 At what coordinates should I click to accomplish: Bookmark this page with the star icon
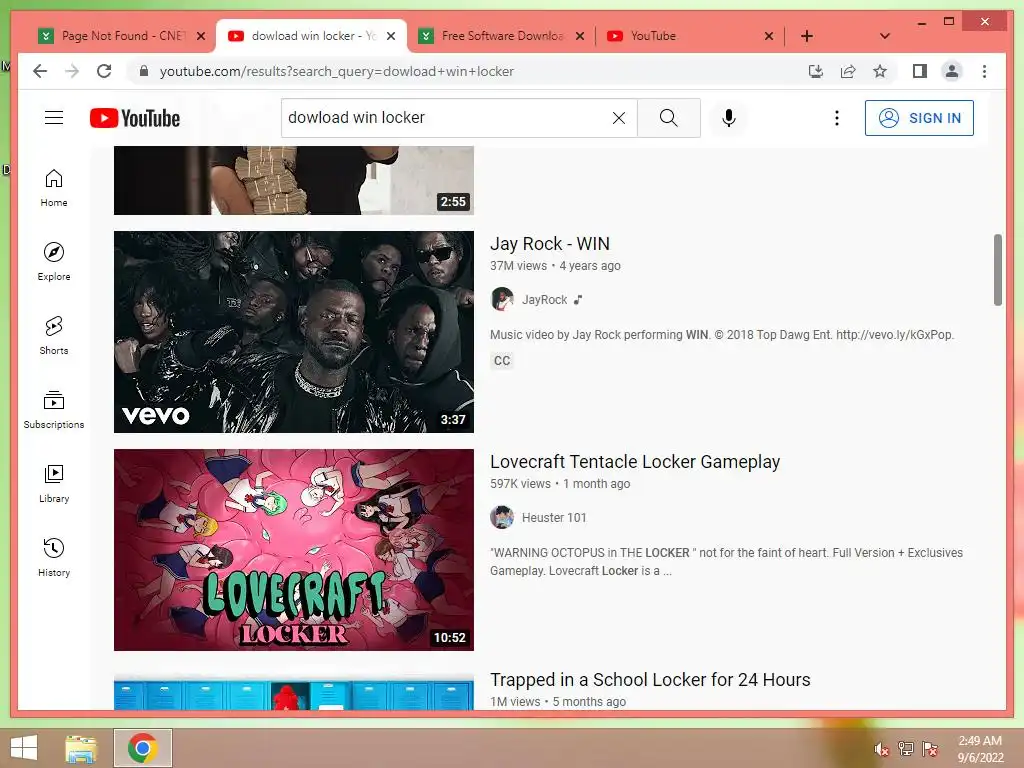point(880,71)
